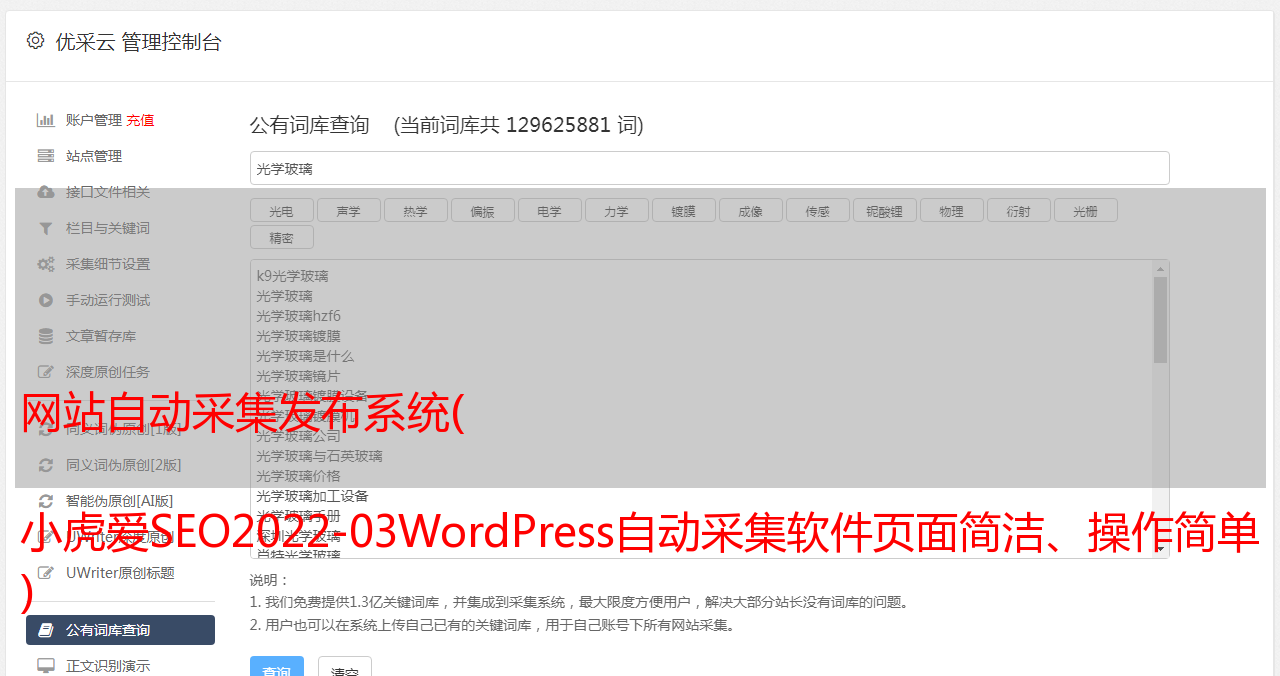Select the 力学 tag
The height and width of the screenshot is (676, 1280).
(616, 210)
